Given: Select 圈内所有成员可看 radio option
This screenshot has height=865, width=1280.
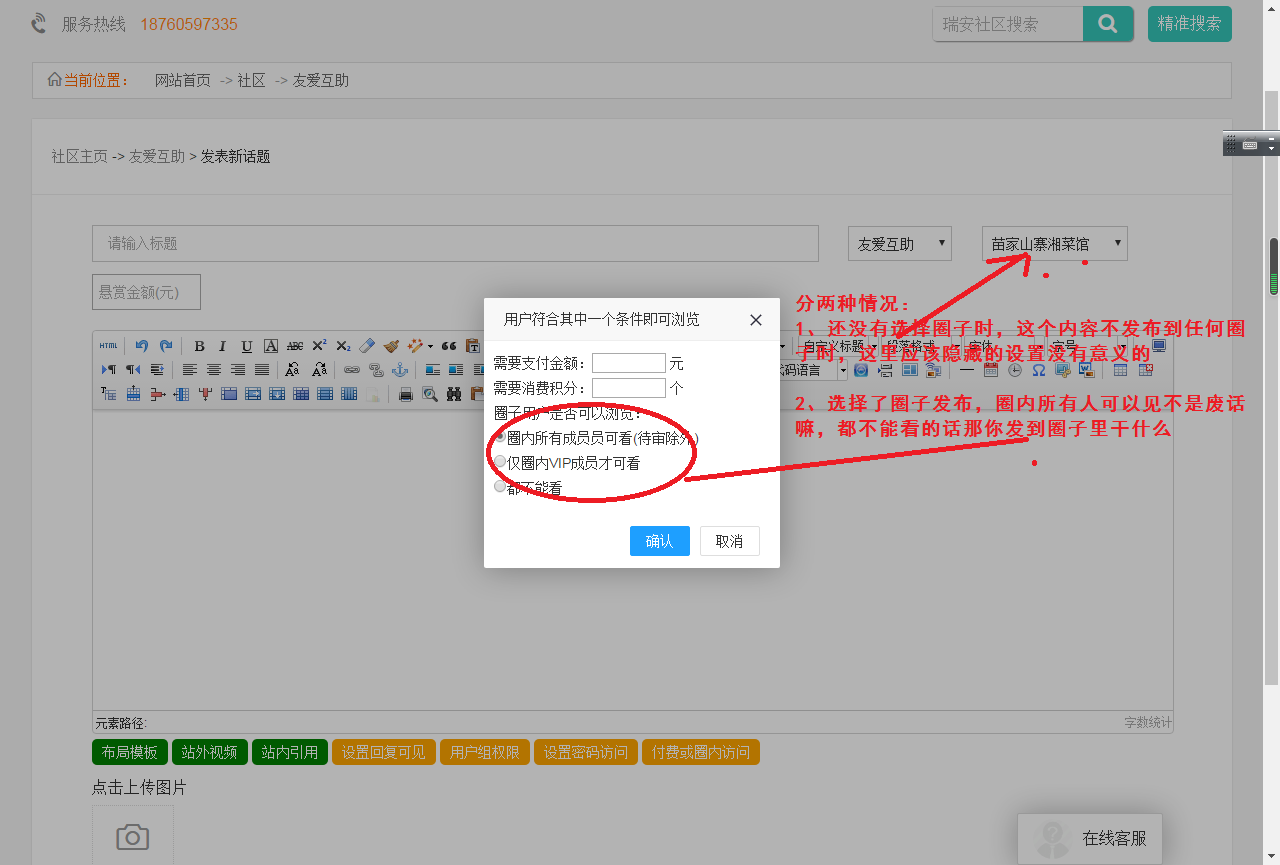Looking at the screenshot, I should (500, 437).
